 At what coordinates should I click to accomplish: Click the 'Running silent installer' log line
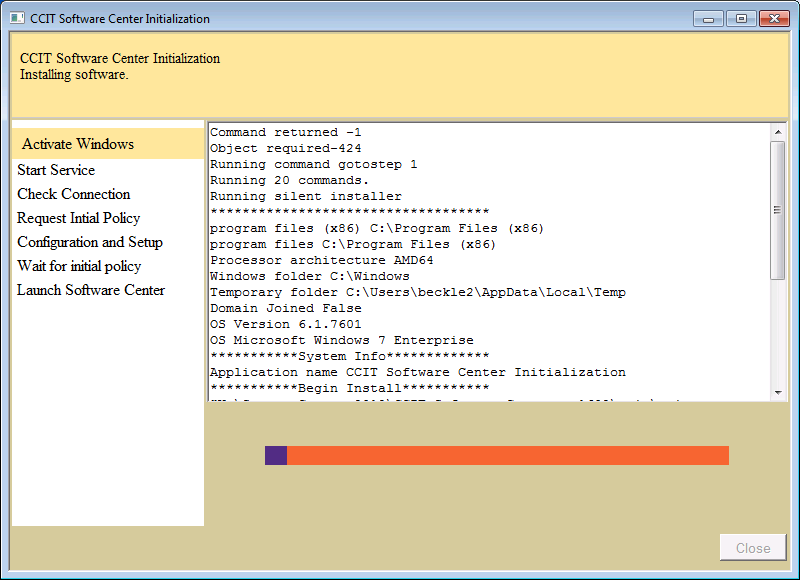tap(306, 196)
